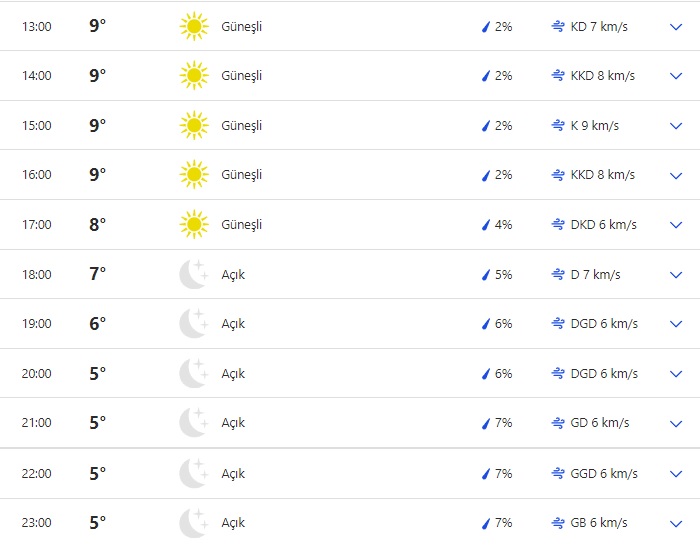The width and height of the screenshot is (700, 546).
Task: Click the Açık condition text at 19:00
Action: (x=233, y=324)
